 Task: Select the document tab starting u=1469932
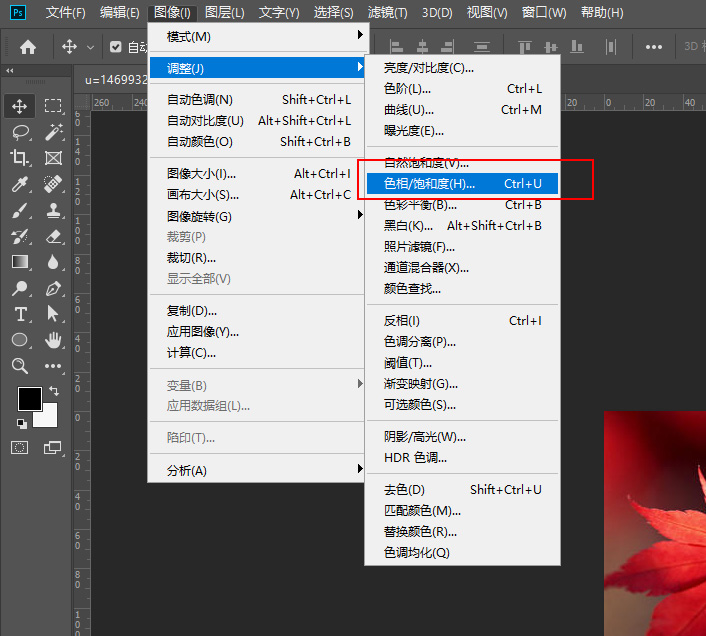(116, 80)
